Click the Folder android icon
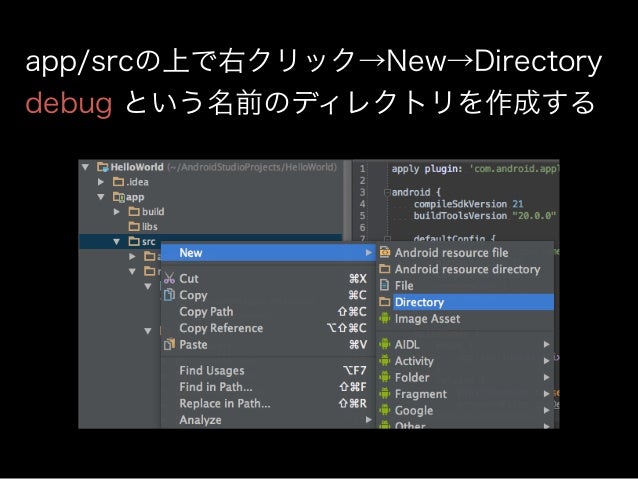Screen dimensions: 638x479 pyautogui.click(x=385, y=377)
